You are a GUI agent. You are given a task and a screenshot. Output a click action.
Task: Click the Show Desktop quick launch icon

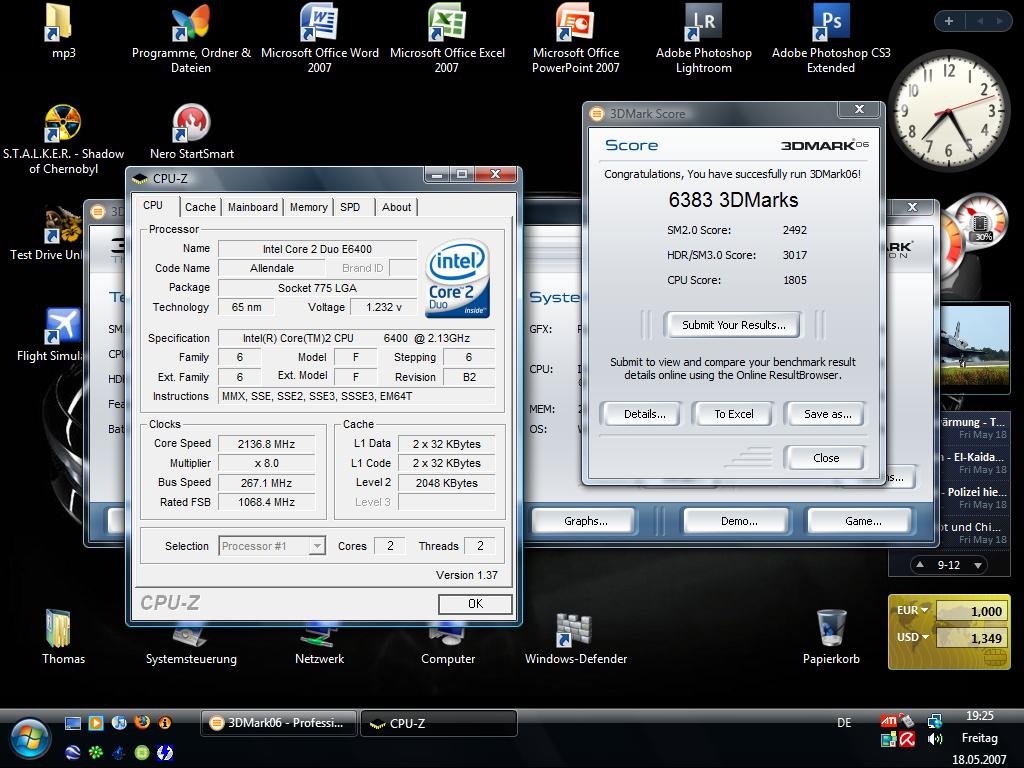73,723
